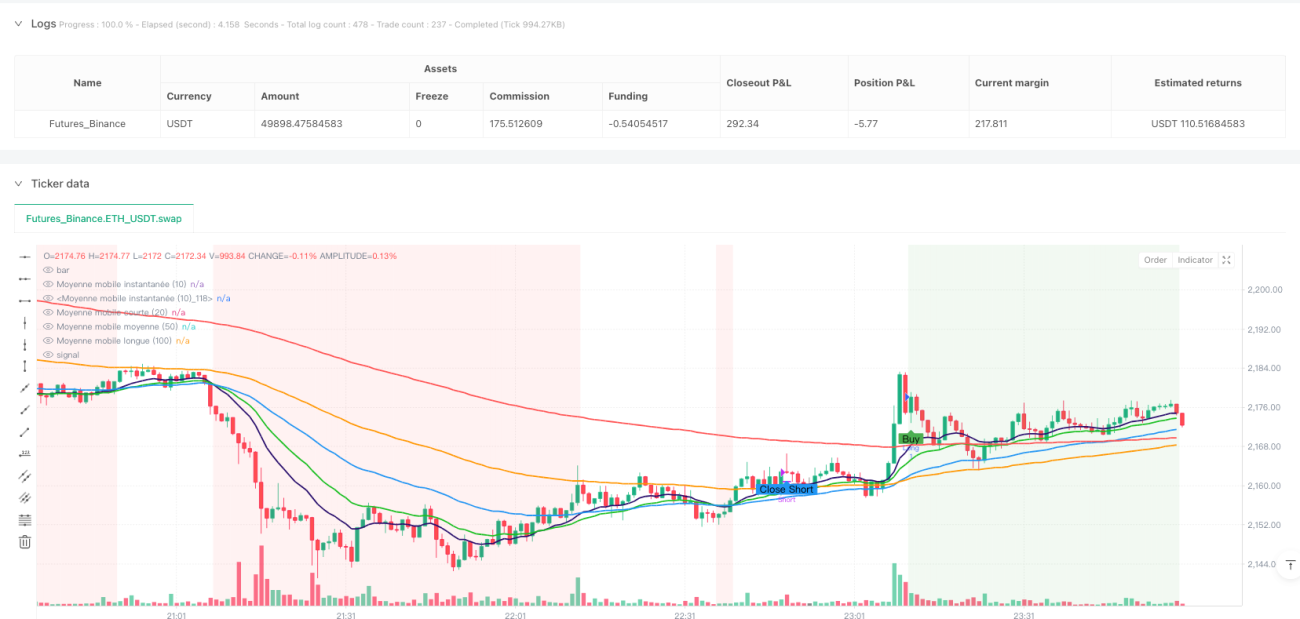This screenshot has height=619, width=1300.
Task: Hide the bar series eye icon
Action: (x=47, y=270)
